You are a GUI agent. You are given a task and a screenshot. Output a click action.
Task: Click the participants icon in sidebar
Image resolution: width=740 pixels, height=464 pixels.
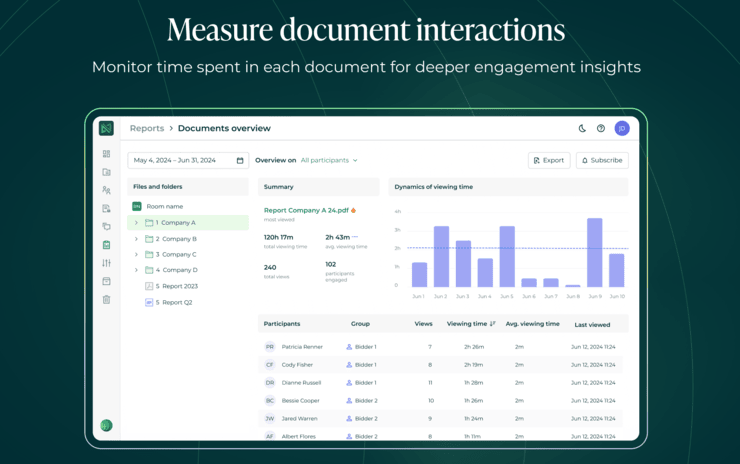pyautogui.click(x=106, y=190)
